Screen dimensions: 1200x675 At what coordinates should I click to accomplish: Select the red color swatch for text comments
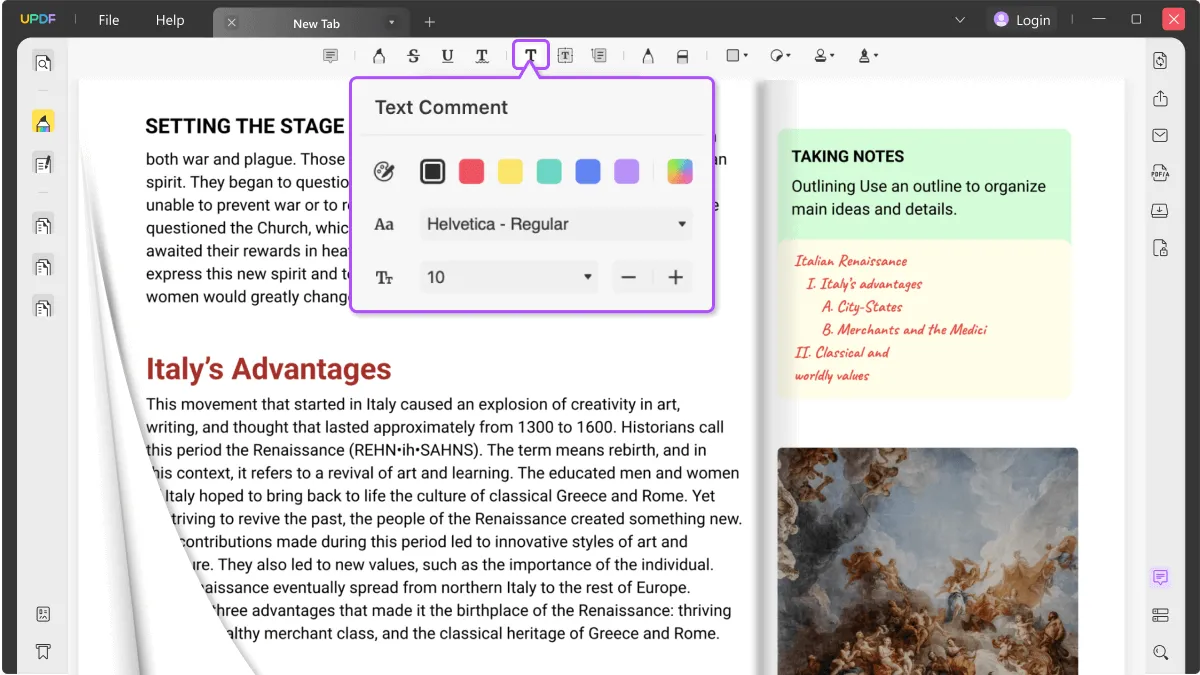471,171
